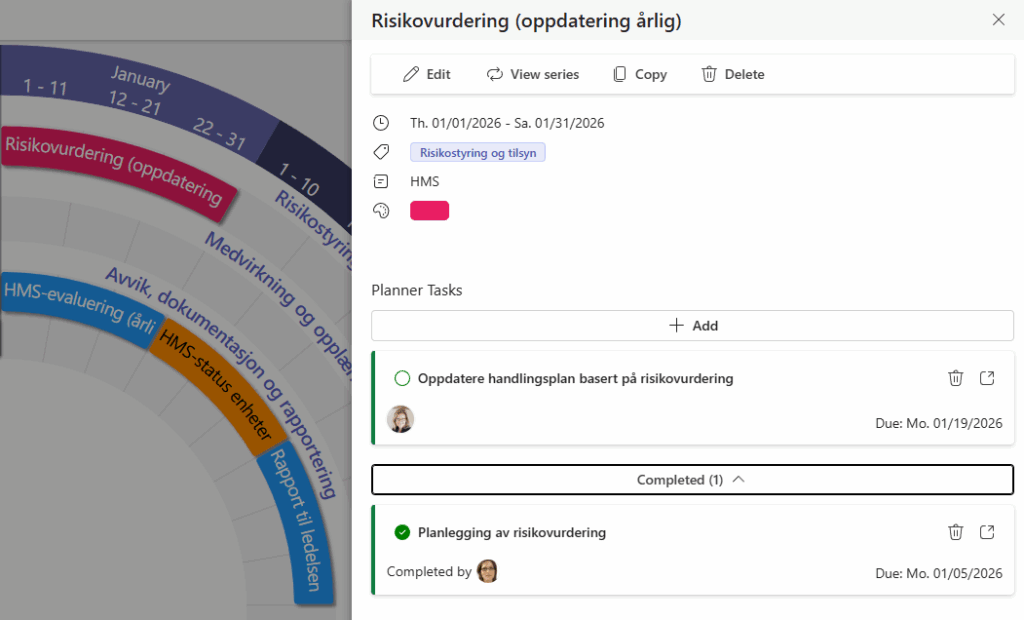1024x620 pixels.
Task: Open Oppdatere handlingsplan task in Planner
Action: tap(987, 378)
